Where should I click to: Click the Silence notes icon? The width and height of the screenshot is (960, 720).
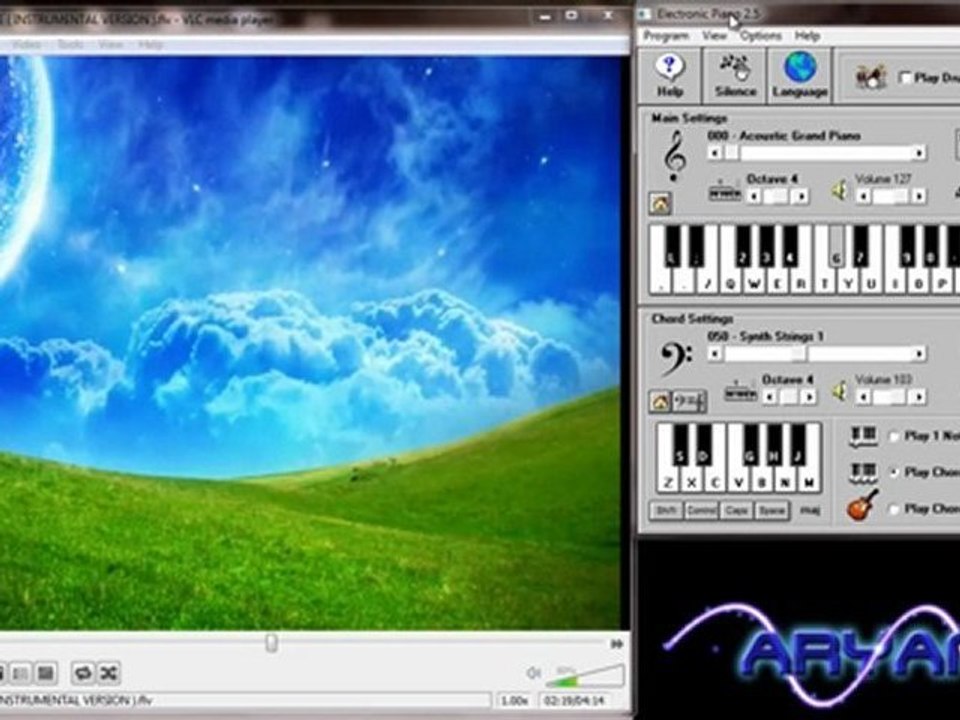(x=735, y=67)
